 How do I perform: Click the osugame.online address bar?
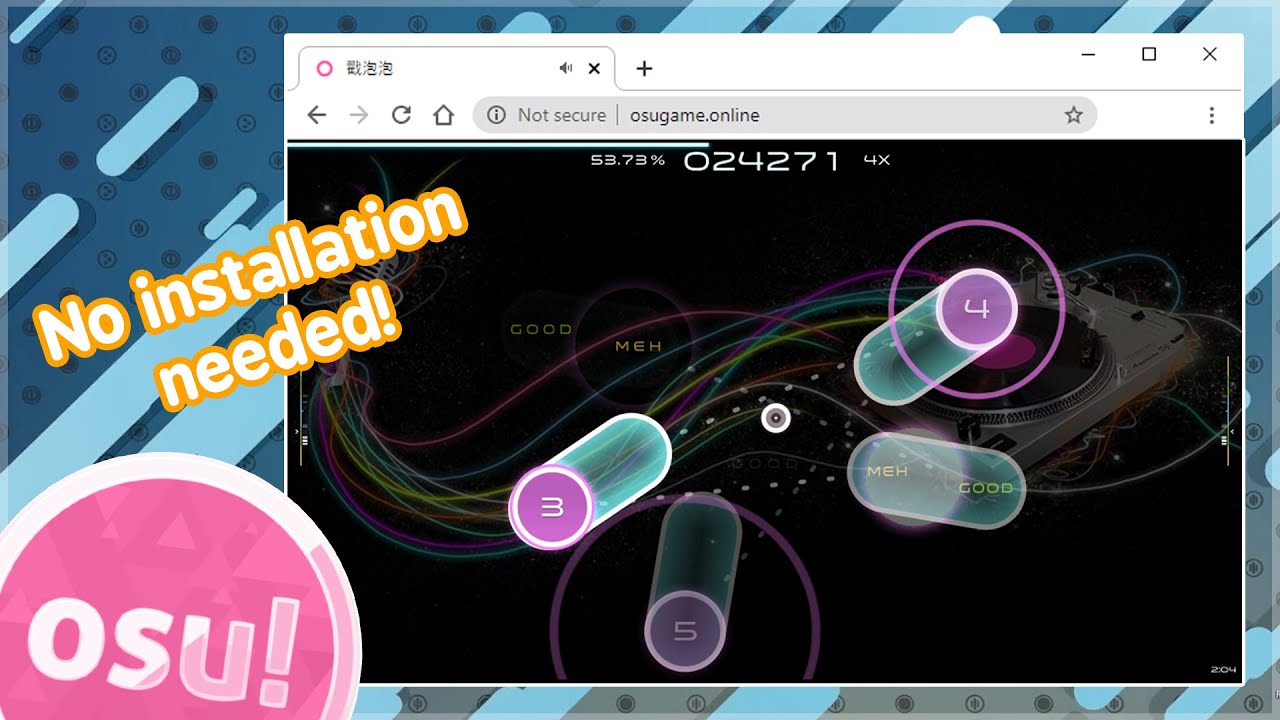785,115
